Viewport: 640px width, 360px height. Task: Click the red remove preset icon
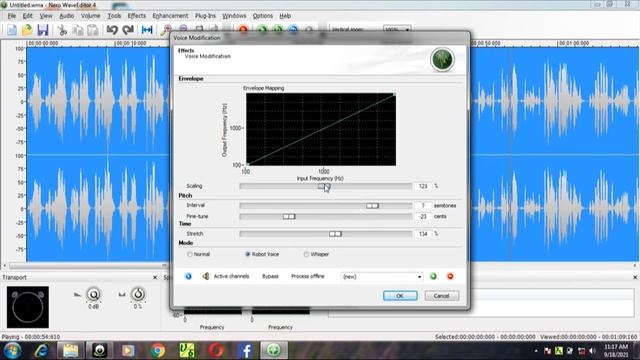pyautogui.click(x=450, y=276)
